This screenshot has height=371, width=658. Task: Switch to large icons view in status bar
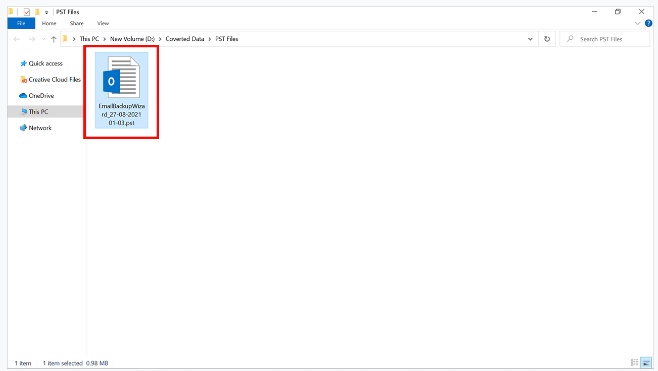coord(647,363)
